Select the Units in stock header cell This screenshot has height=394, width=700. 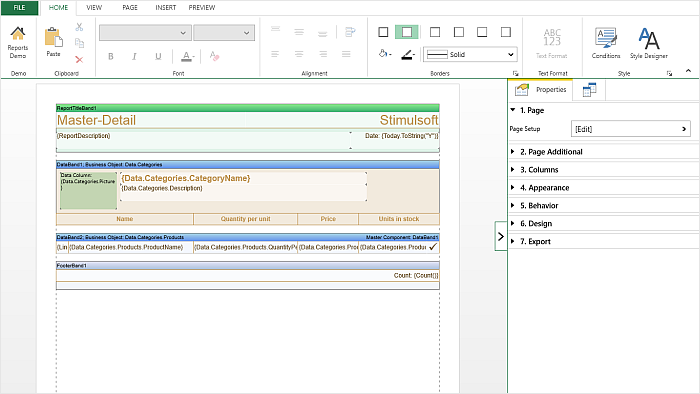click(x=399, y=219)
